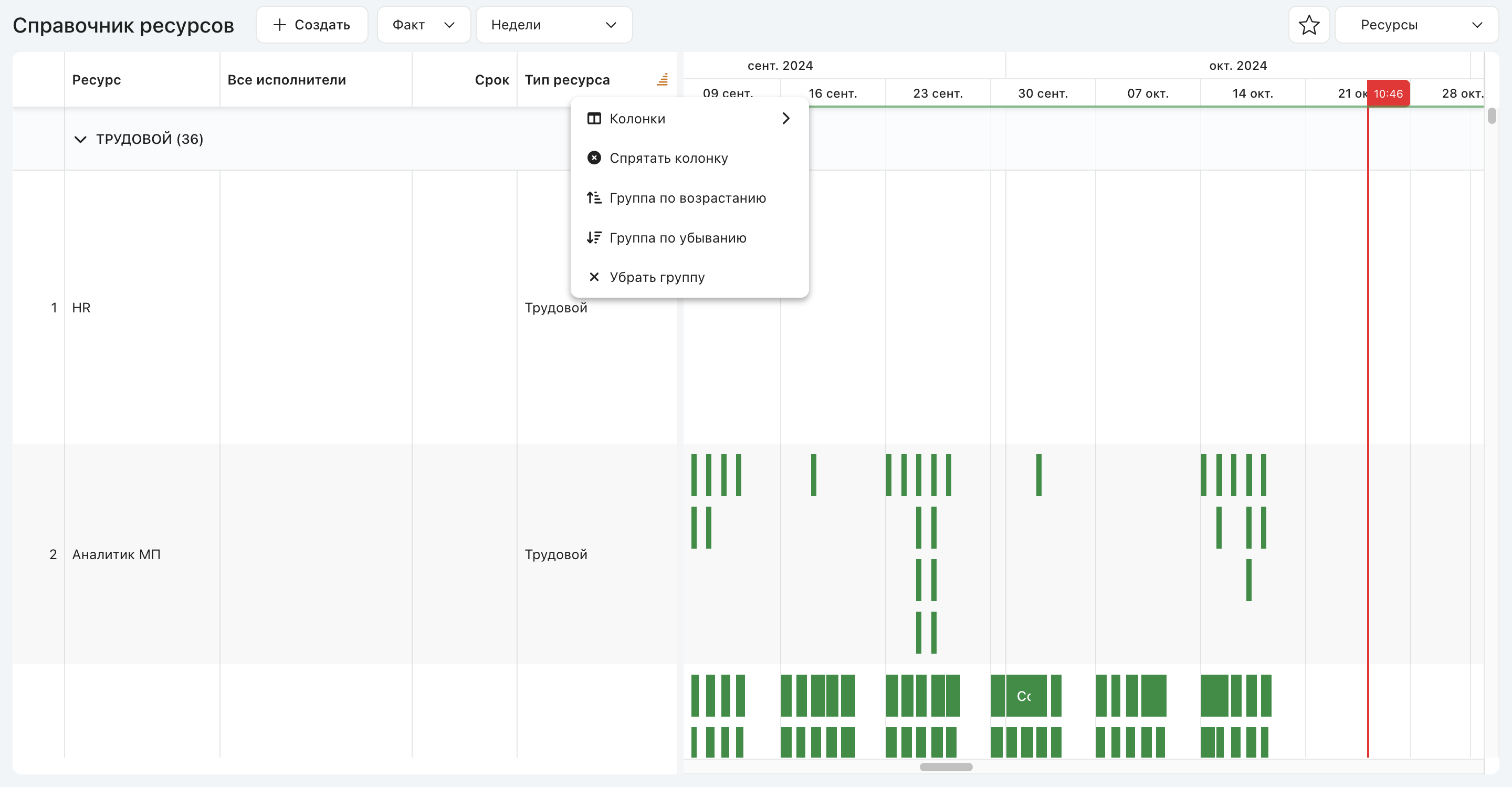Click the Все исполнители column header
1512x787 pixels.
(x=316, y=80)
